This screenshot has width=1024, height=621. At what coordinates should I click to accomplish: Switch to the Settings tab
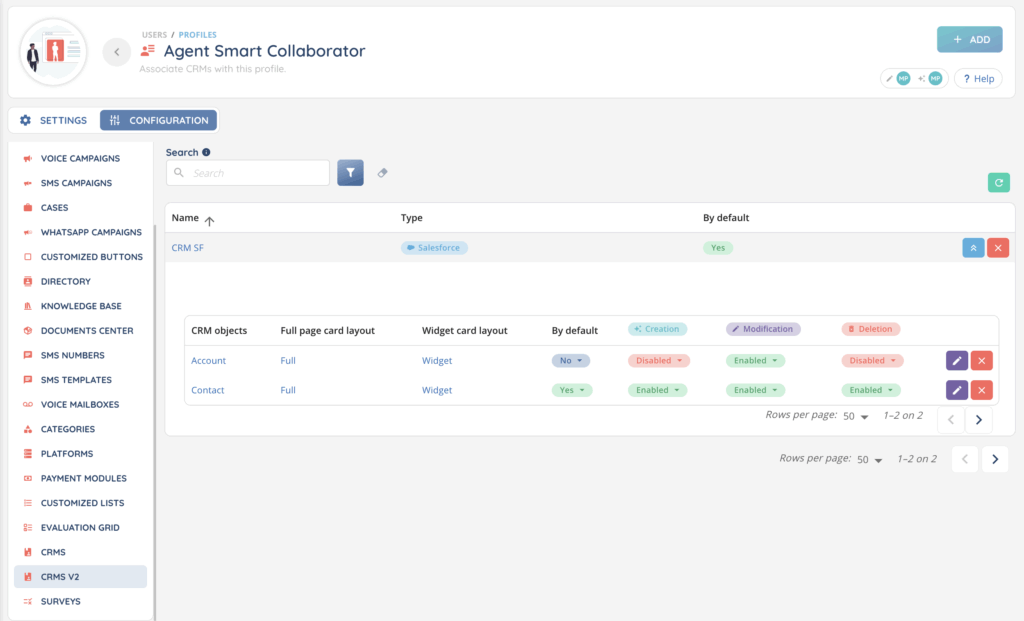(54, 120)
